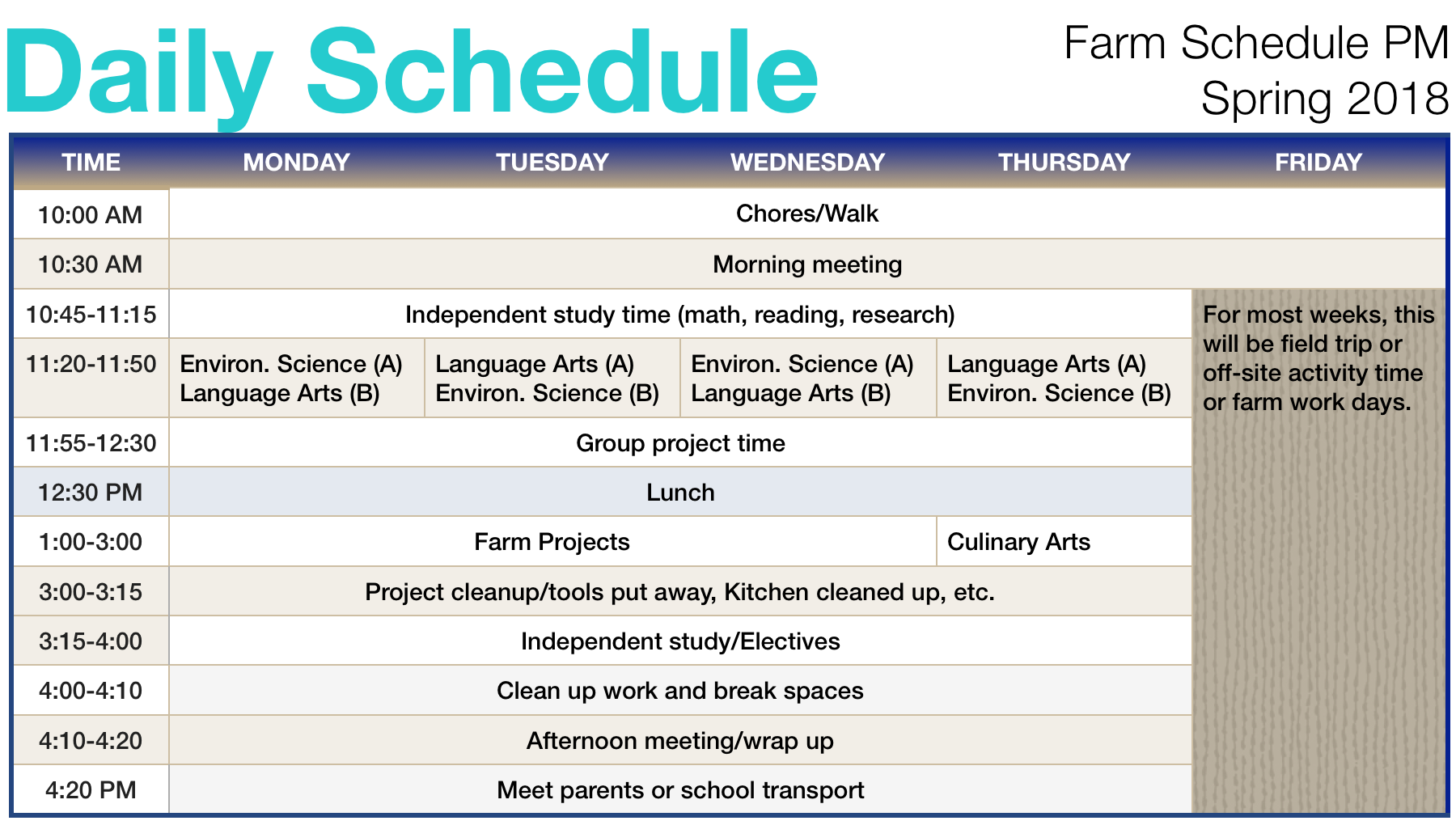Viewport: 1456px width, 825px height.
Task: Select the TUESDAY column header
Action: coord(552,163)
